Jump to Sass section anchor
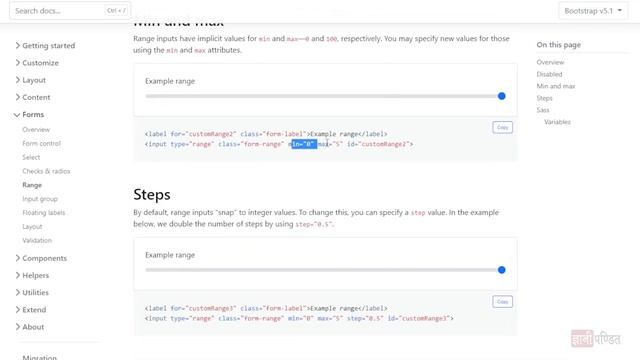This screenshot has height=360, width=640. (543, 110)
